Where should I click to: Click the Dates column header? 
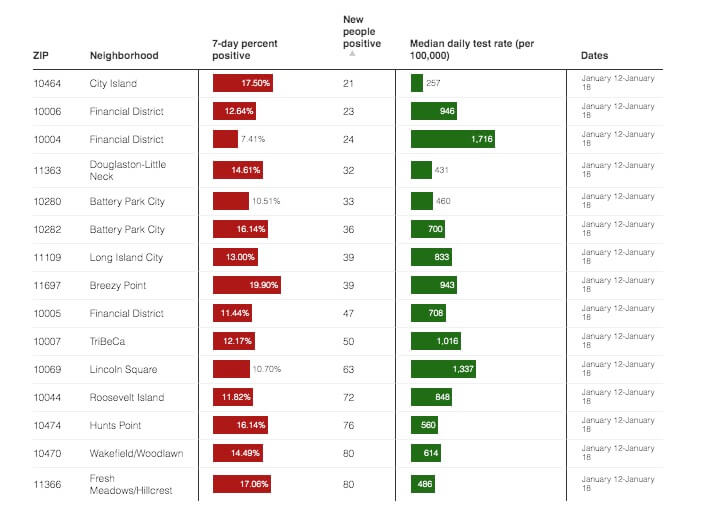595,56
